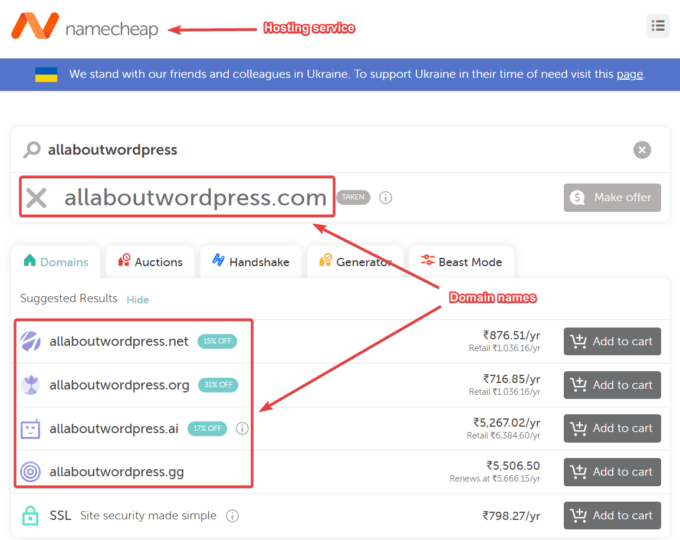The width and height of the screenshot is (680, 540).
Task: Click the X unavailable icon beside allaboutwordpress.com
Action: click(36, 198)
